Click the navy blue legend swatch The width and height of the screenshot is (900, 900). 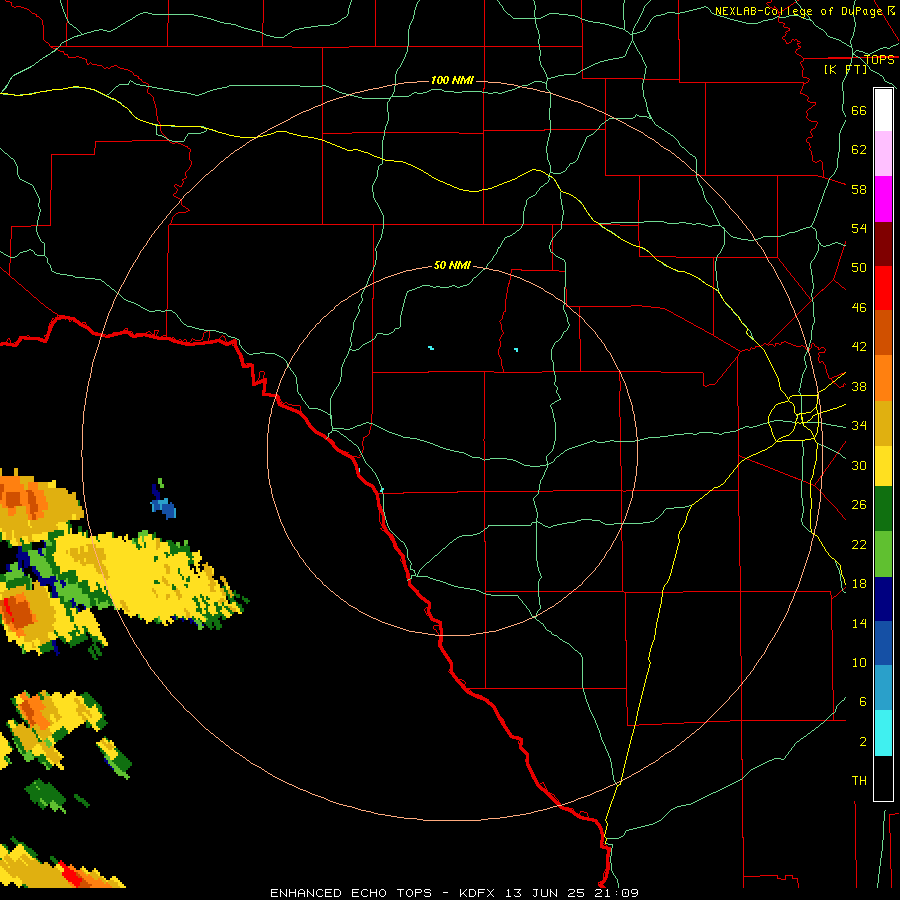click(883, 599)
